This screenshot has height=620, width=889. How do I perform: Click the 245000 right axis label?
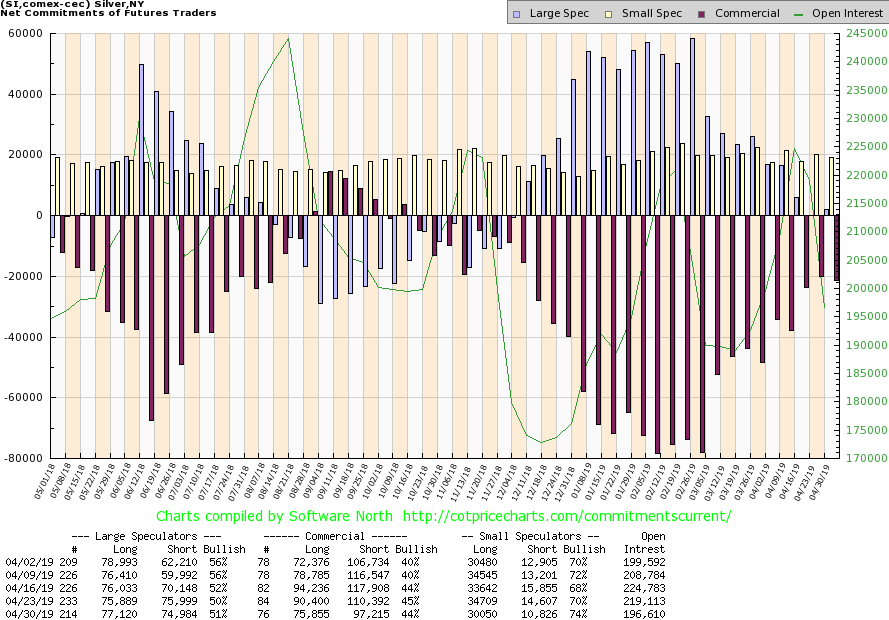point(865,34)
